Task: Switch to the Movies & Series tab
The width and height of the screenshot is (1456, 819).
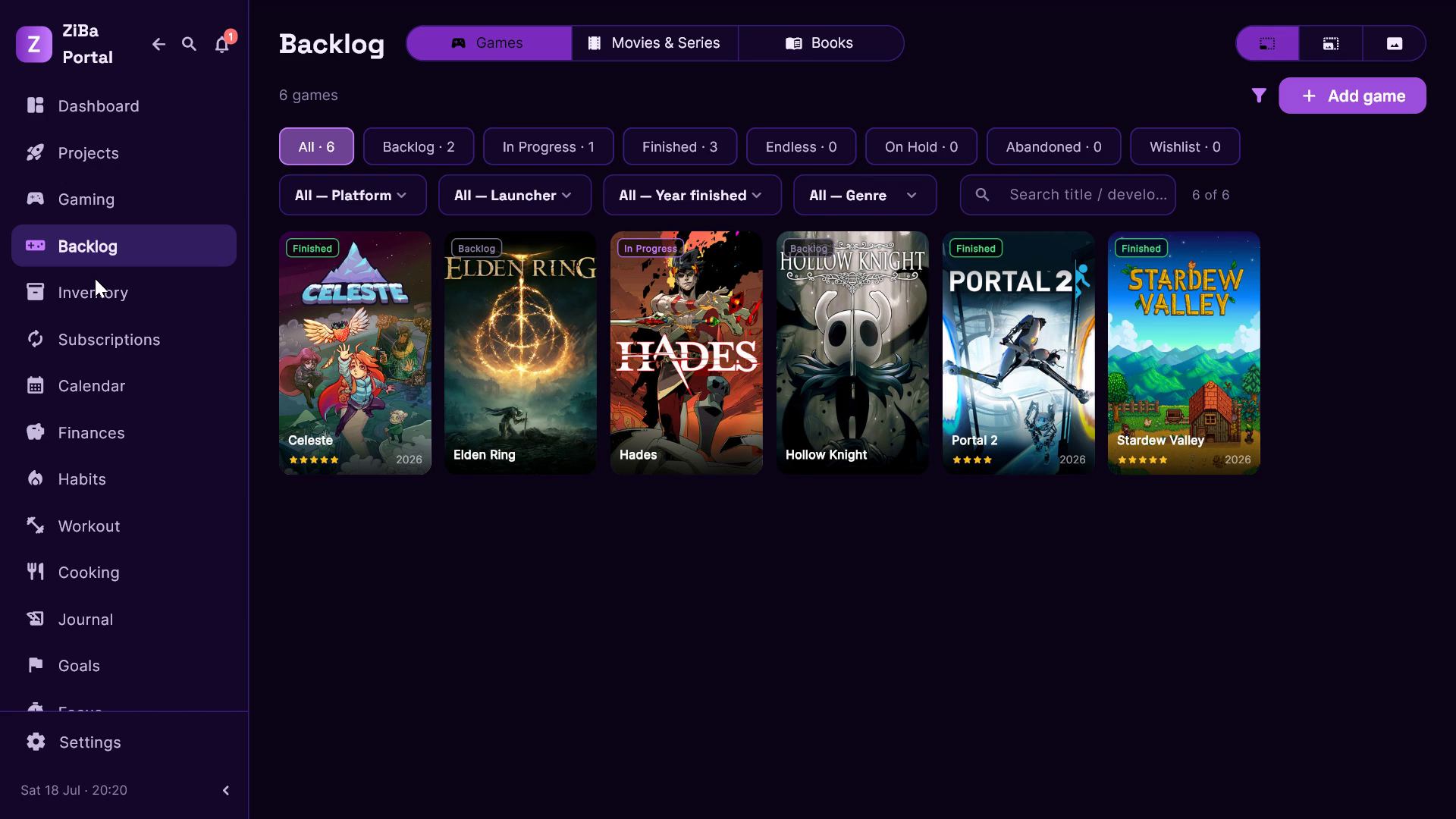Action: 654,43
